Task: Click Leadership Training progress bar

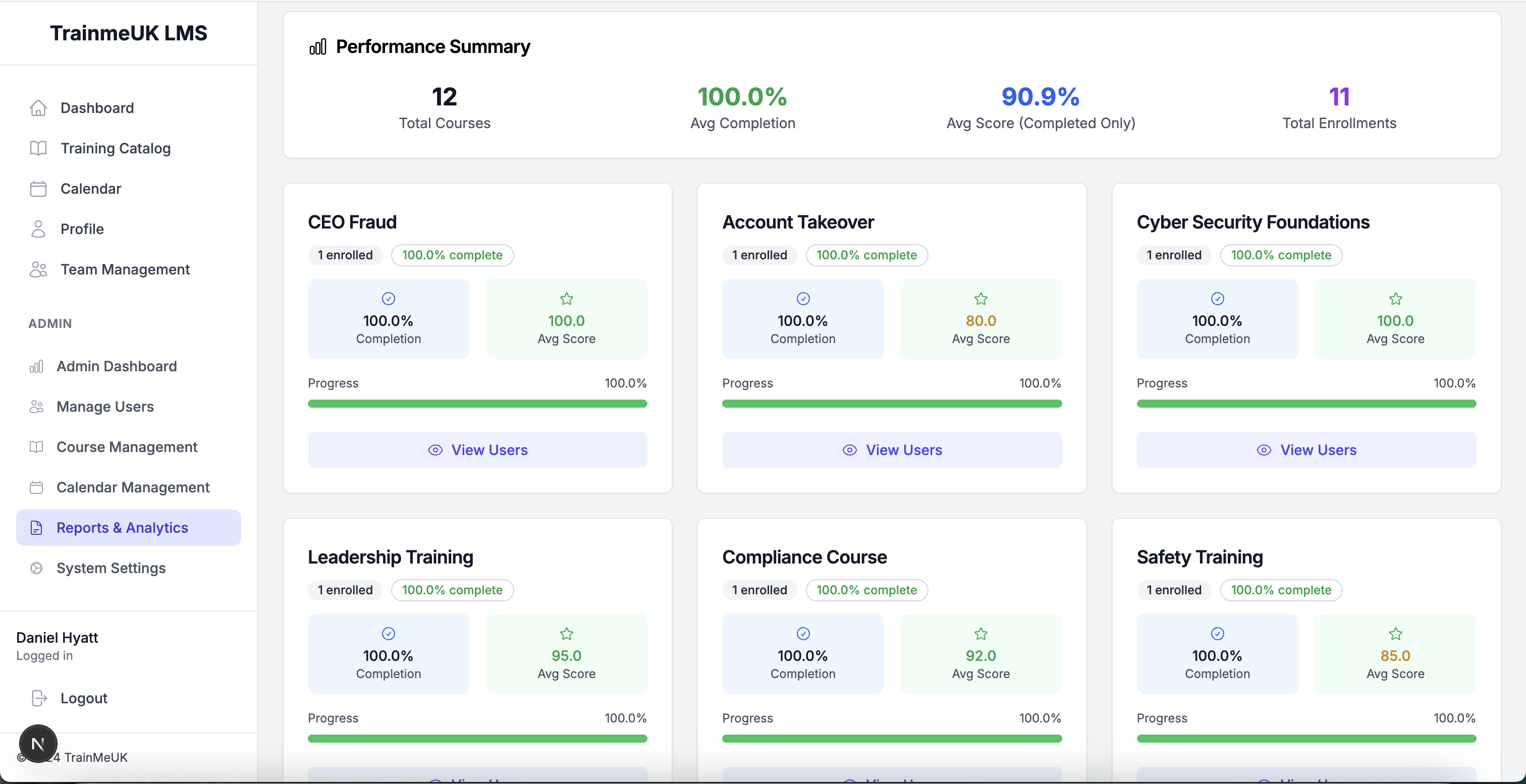Action: pos(477,739)
